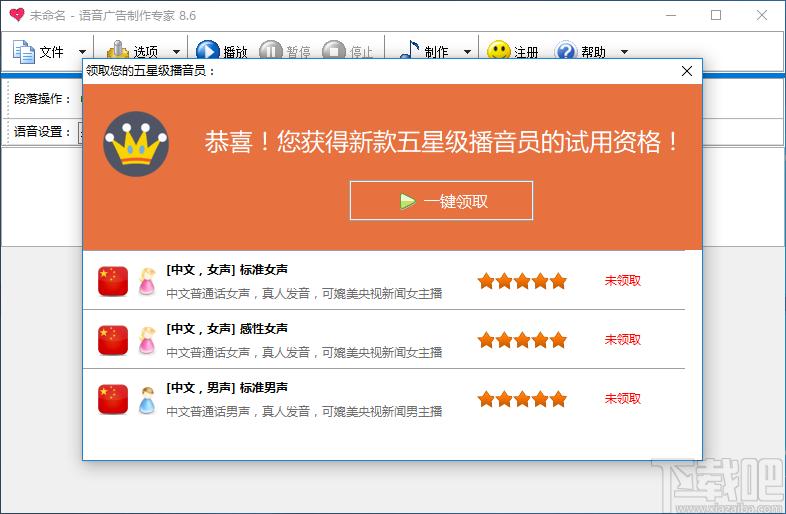
Task: Click the 语音设置 label in main window
Action: (x=42, y=132)
